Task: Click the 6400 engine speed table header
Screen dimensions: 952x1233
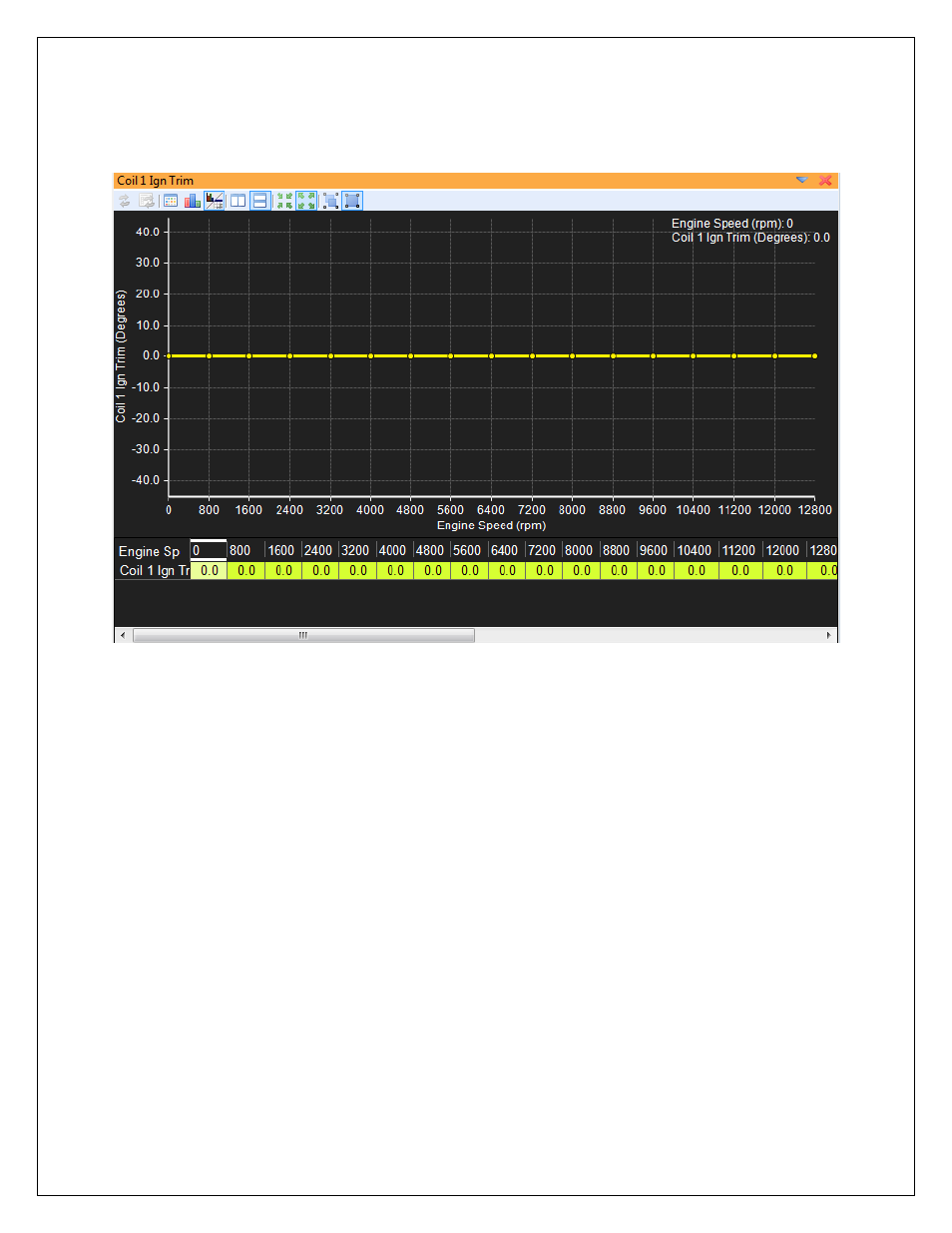Action: point(507,550)
